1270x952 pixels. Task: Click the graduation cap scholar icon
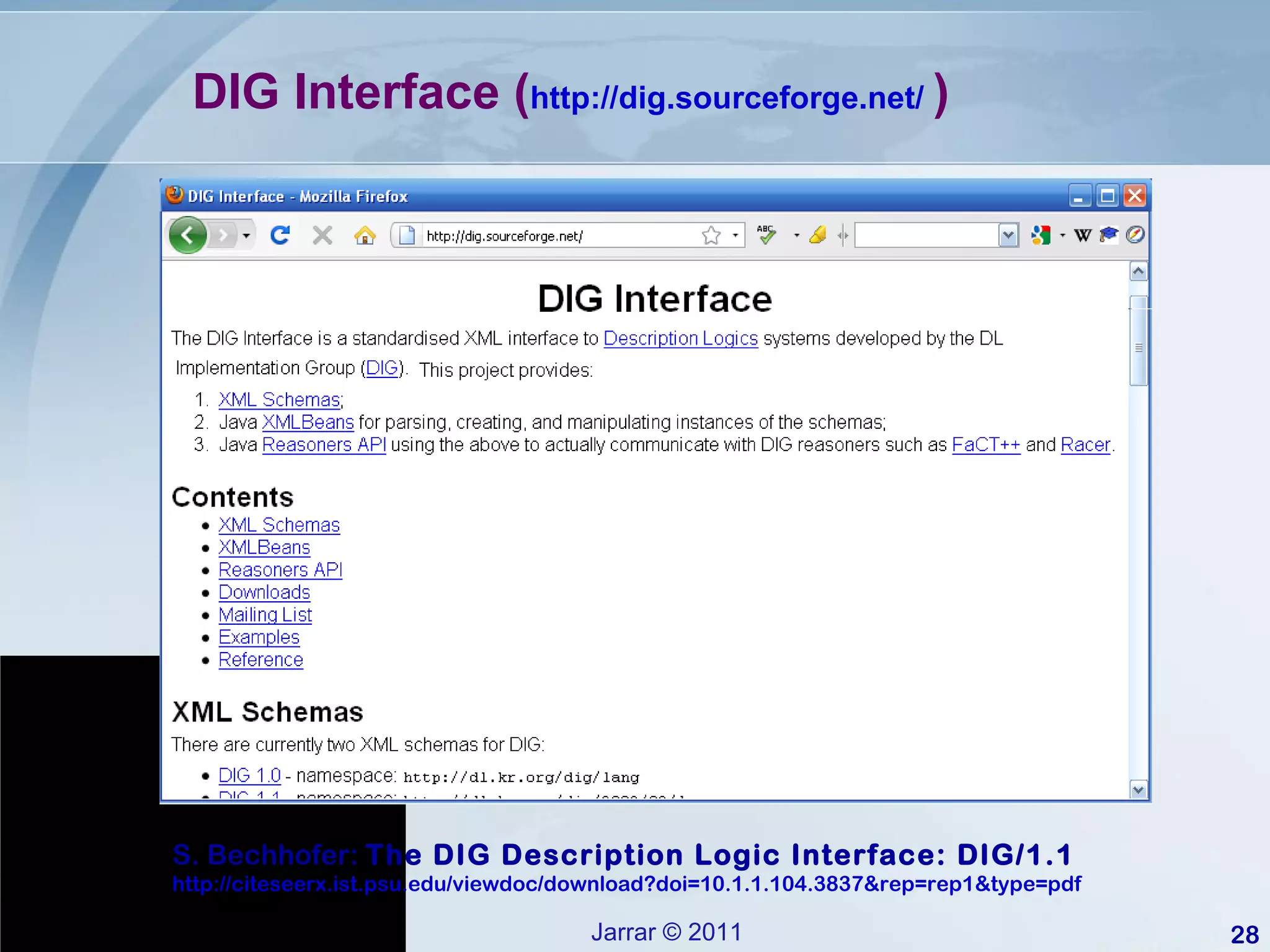[x=1109, y=235]
